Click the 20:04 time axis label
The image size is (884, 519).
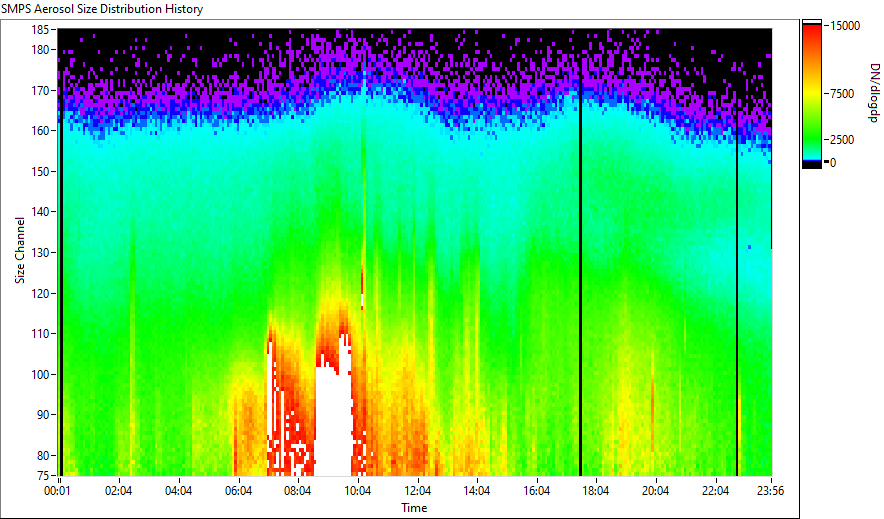pyautogui.click(x=656, y=491)
